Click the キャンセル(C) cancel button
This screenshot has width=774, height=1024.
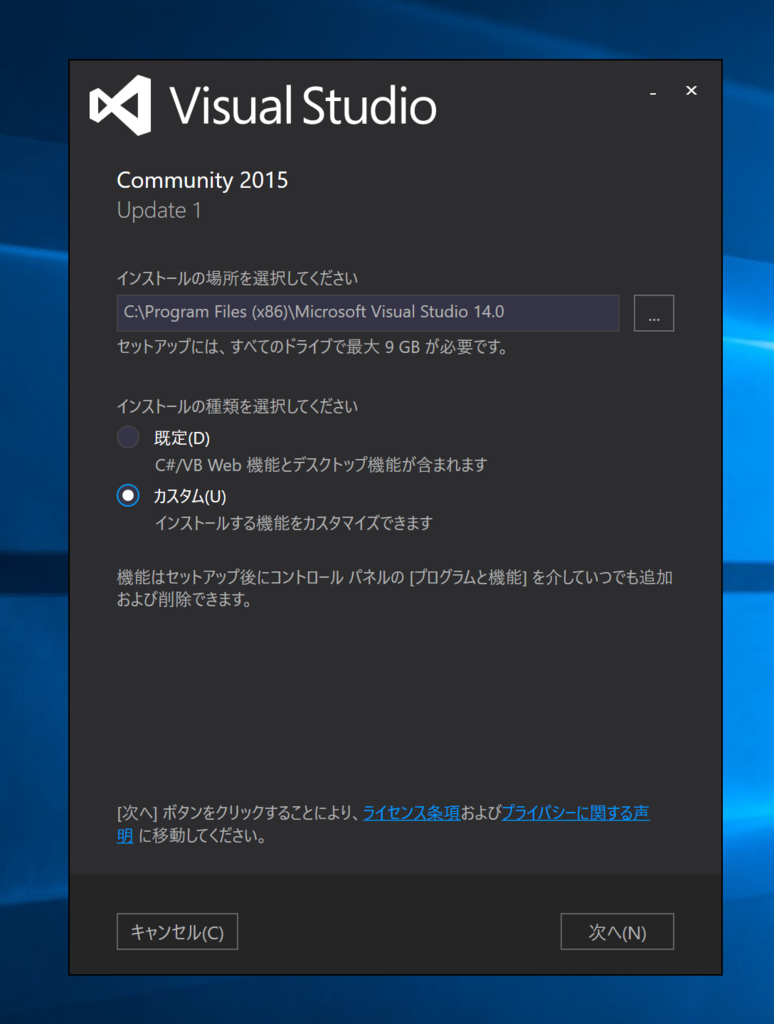177,931
